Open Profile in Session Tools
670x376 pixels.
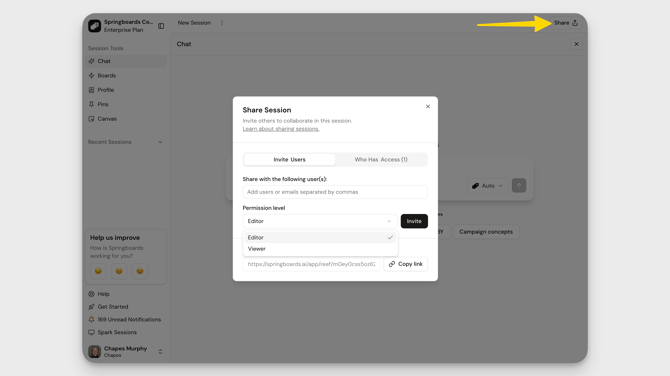[x=126, y=90]
